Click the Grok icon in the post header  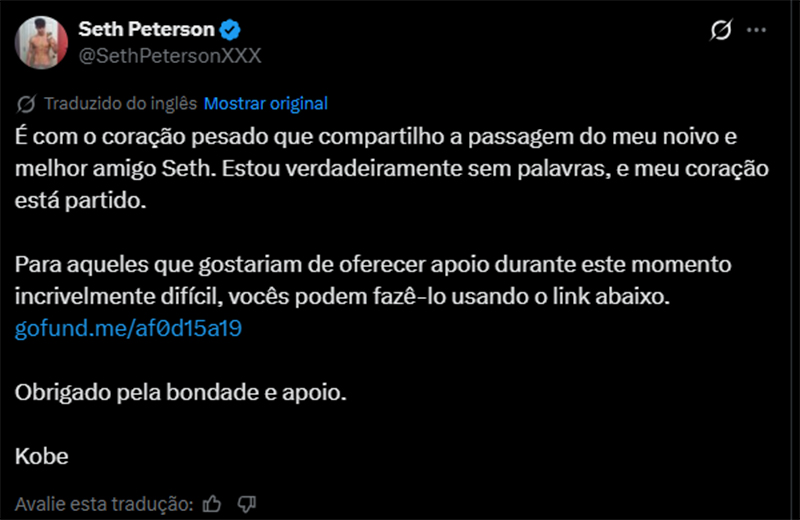pyautogui.click(x=719, y=31)
